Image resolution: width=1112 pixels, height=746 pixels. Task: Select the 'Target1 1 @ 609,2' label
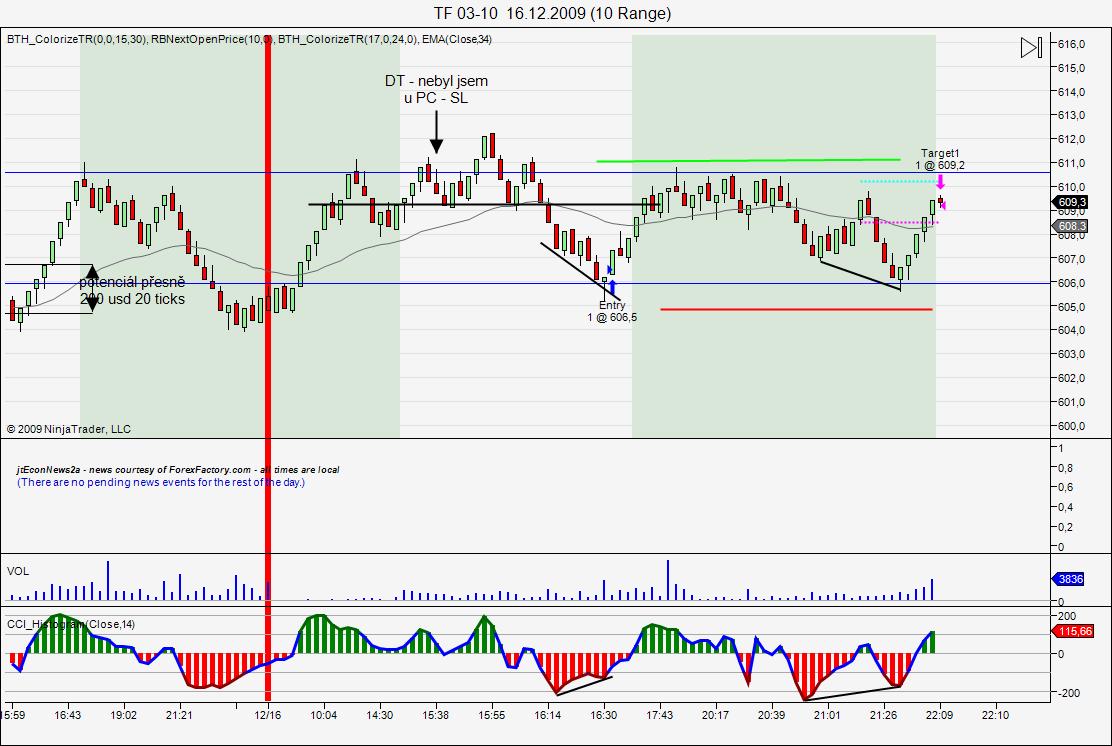click(x=940, y=159)
